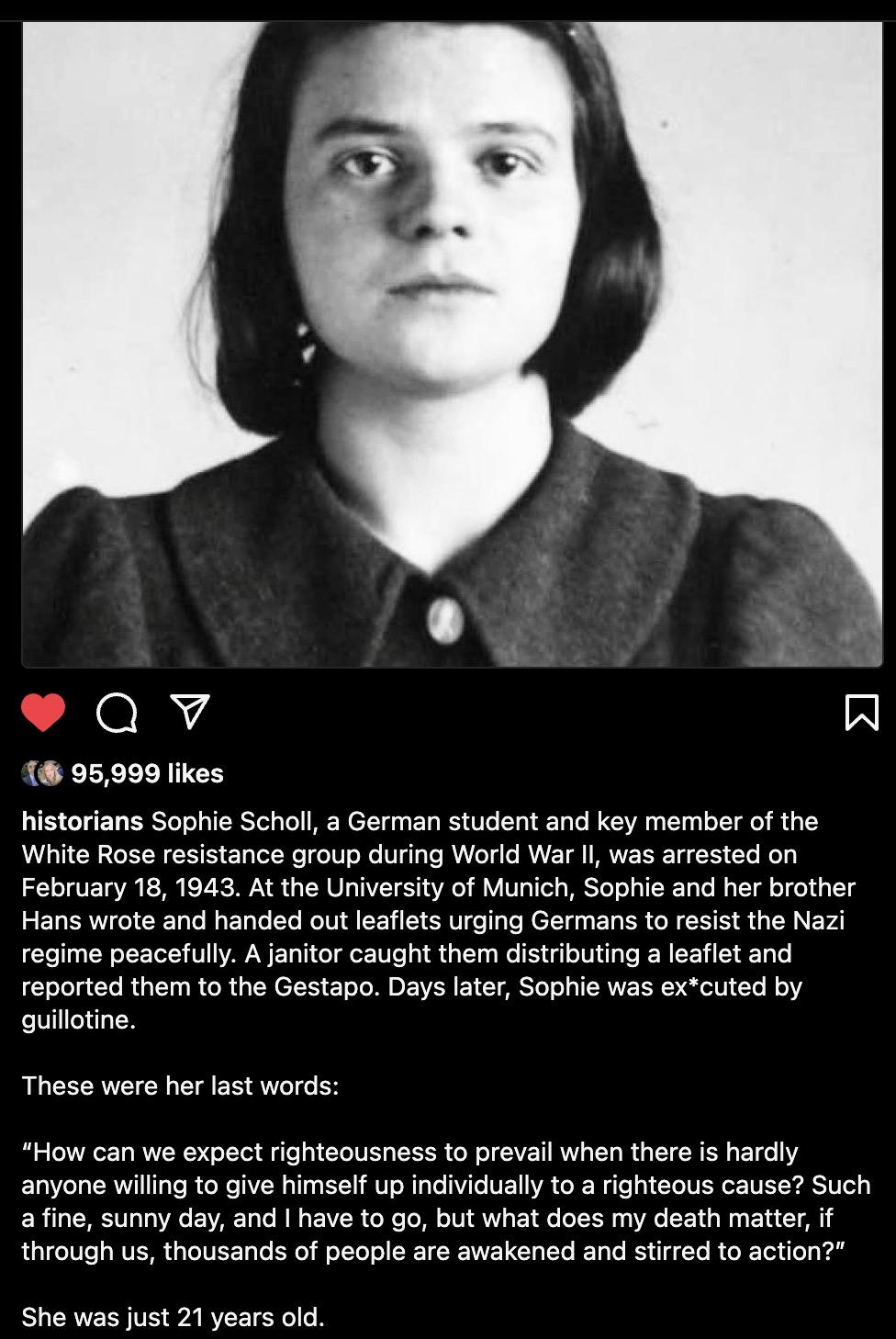
Task: Open comments via the speech bubble icon
Action: coord(117,713)
